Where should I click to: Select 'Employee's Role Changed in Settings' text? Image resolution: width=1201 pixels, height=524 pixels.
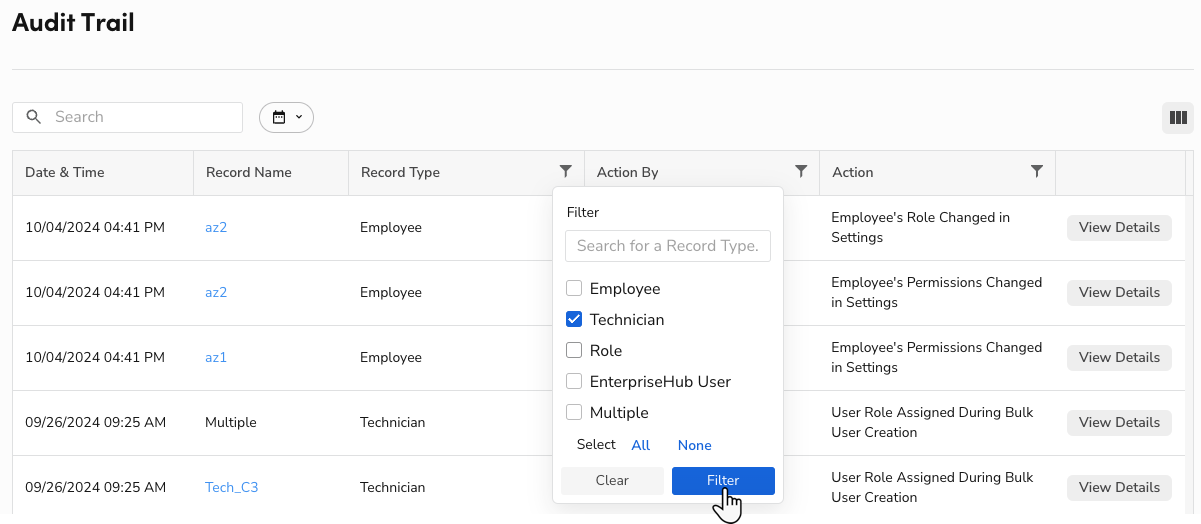(x=920, y=227)
